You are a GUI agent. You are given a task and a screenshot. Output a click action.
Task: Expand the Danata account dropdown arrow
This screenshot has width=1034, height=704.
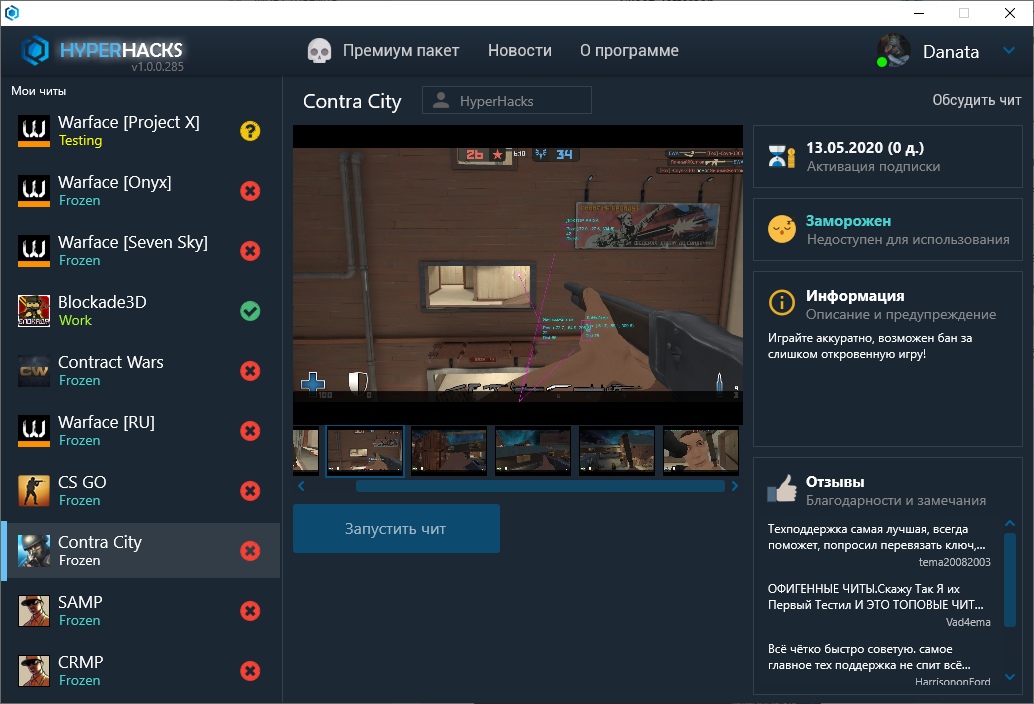[x=1009, y=50]
